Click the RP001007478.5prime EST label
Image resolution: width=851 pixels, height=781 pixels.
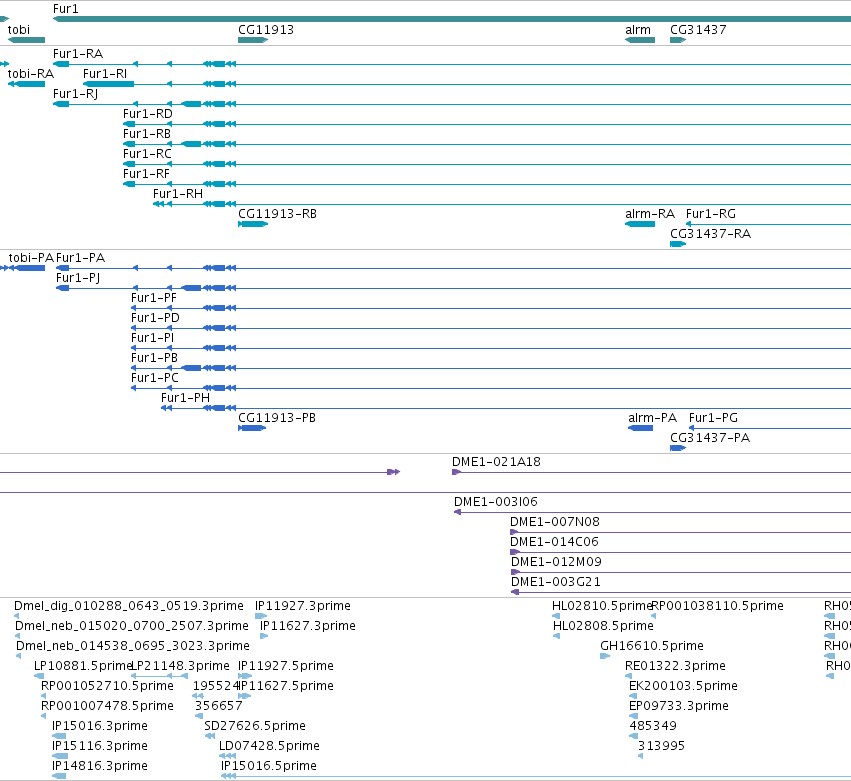(107, 707)
